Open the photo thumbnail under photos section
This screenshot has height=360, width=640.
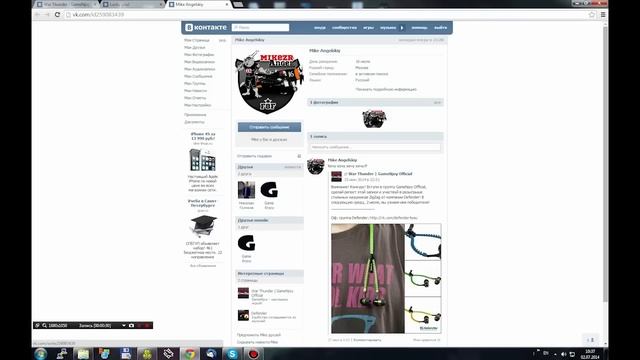[x=374, y=119]
